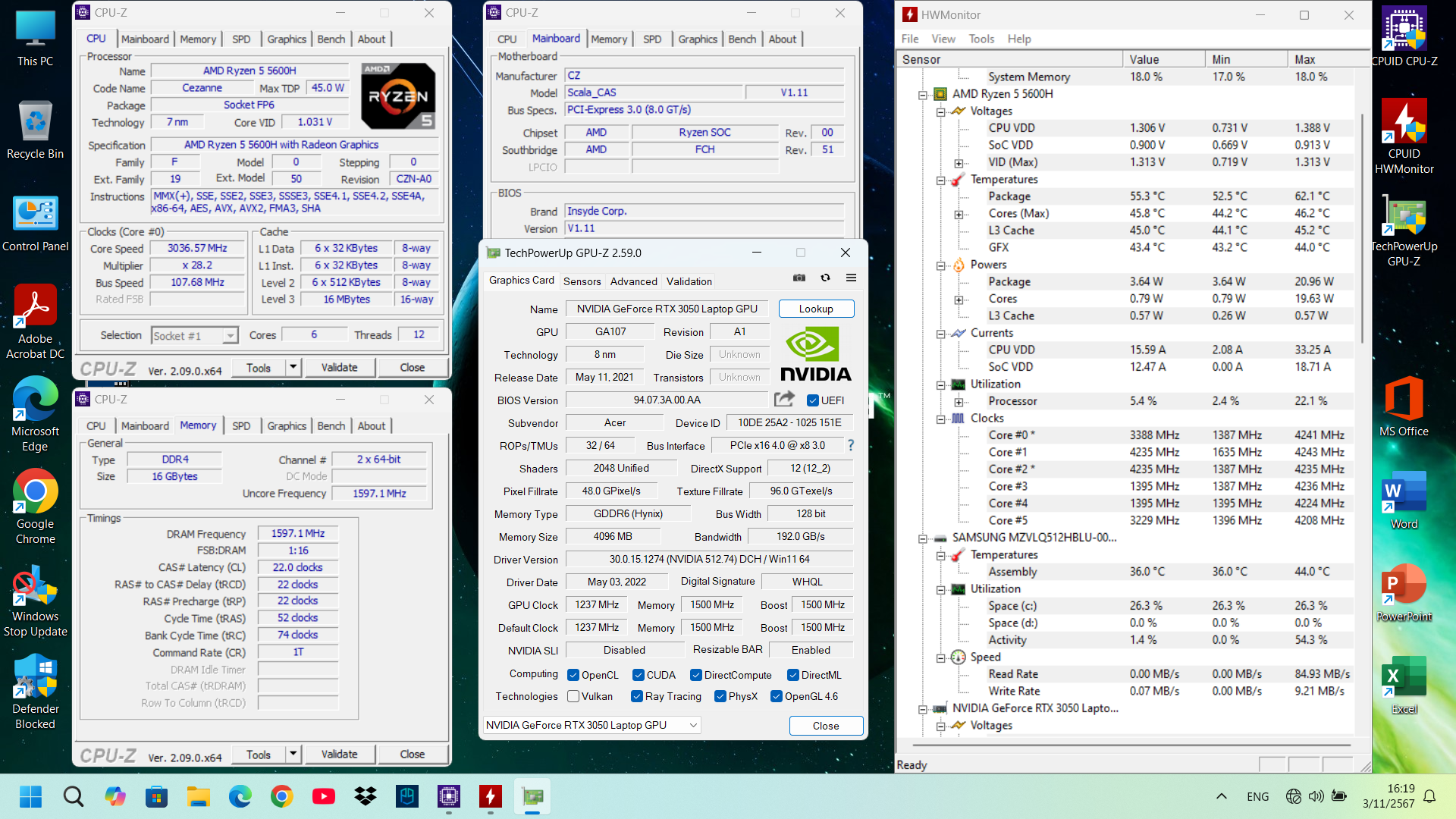
Task: Open This PC desktop icon
Action: [36, 38]
